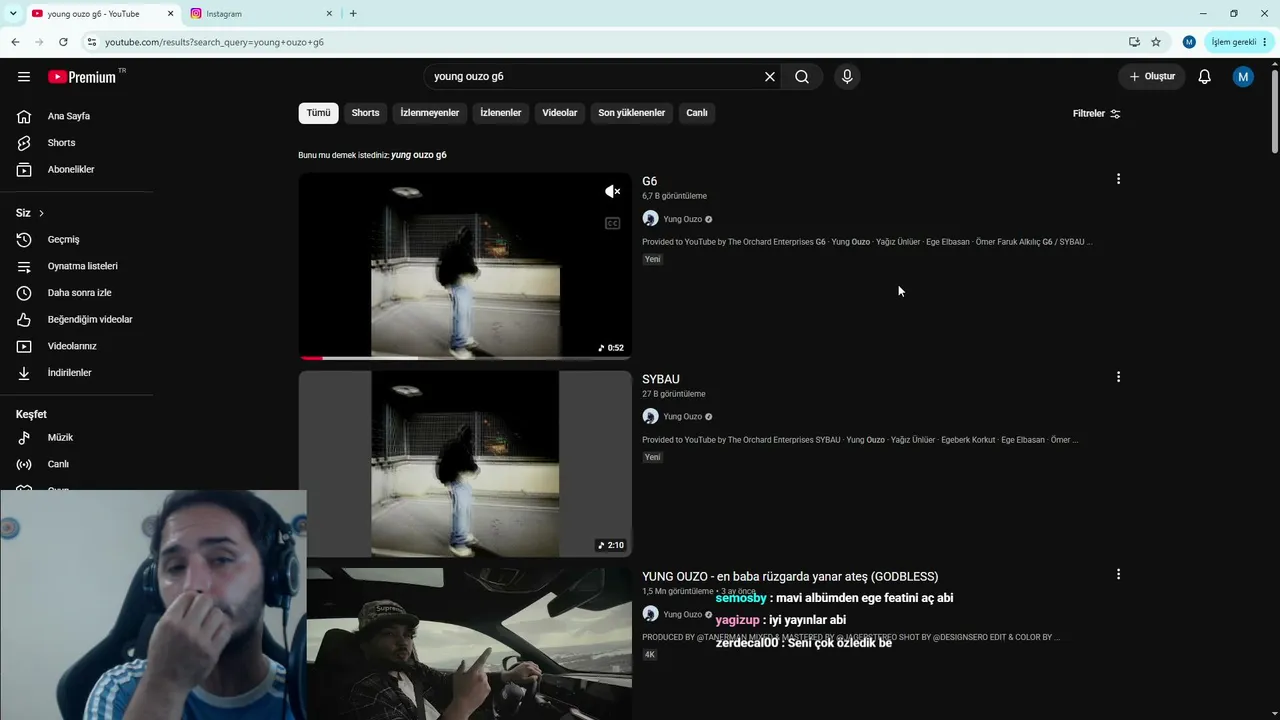Open the G6 video thumbnail
This screenshot has width=1280, height=720.
pos(465,266)
